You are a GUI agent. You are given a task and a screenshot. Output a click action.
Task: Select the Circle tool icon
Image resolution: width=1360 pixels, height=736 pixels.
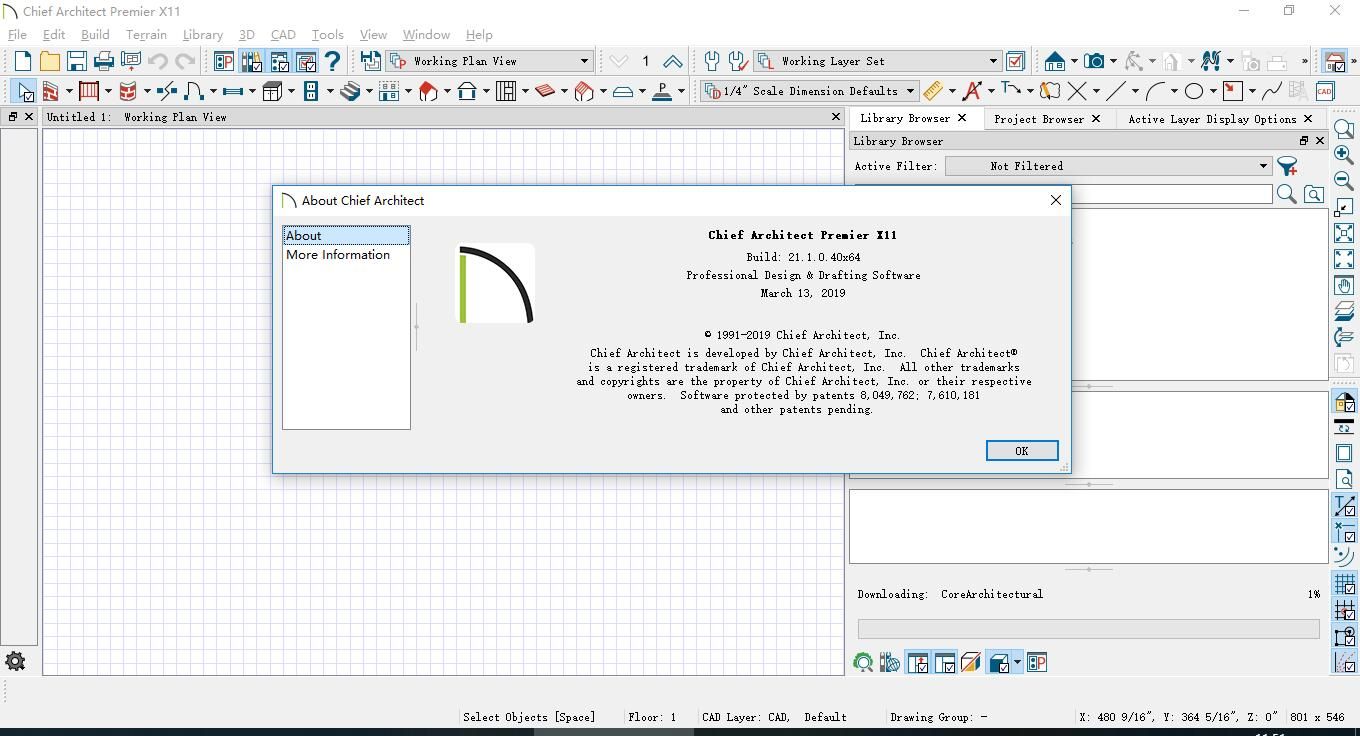(x=1193, y=91)
